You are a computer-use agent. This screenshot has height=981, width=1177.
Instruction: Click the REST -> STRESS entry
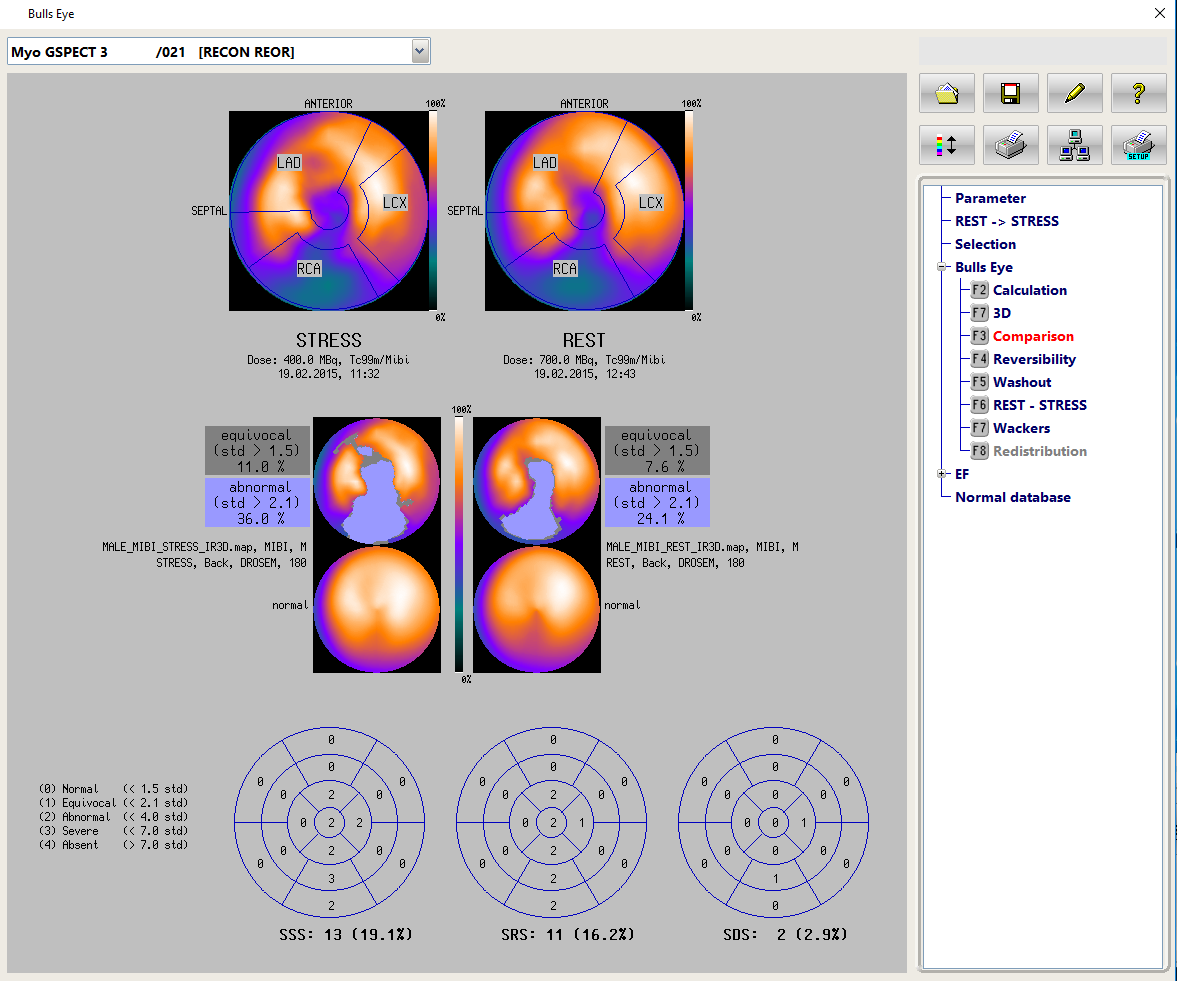(1006, 221)
